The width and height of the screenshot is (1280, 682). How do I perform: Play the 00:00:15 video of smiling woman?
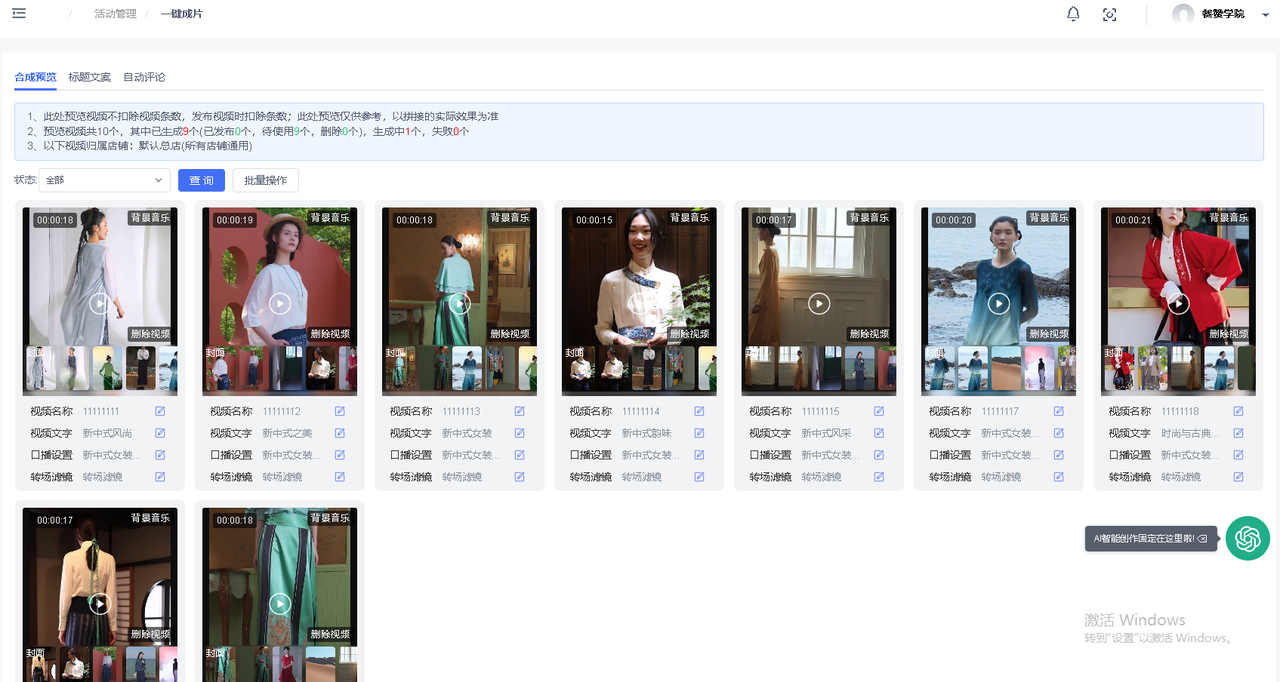click(639, 303)
